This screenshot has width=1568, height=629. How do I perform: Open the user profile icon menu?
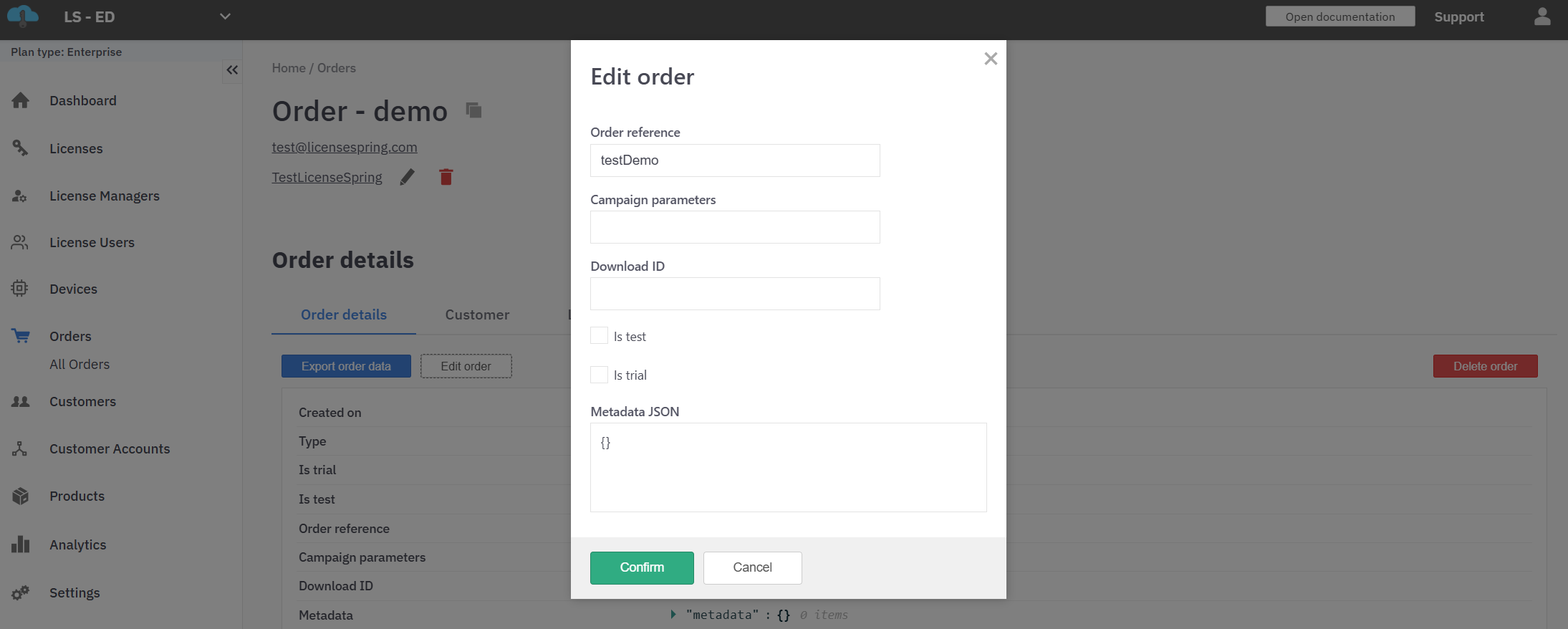pos(1542,16)
